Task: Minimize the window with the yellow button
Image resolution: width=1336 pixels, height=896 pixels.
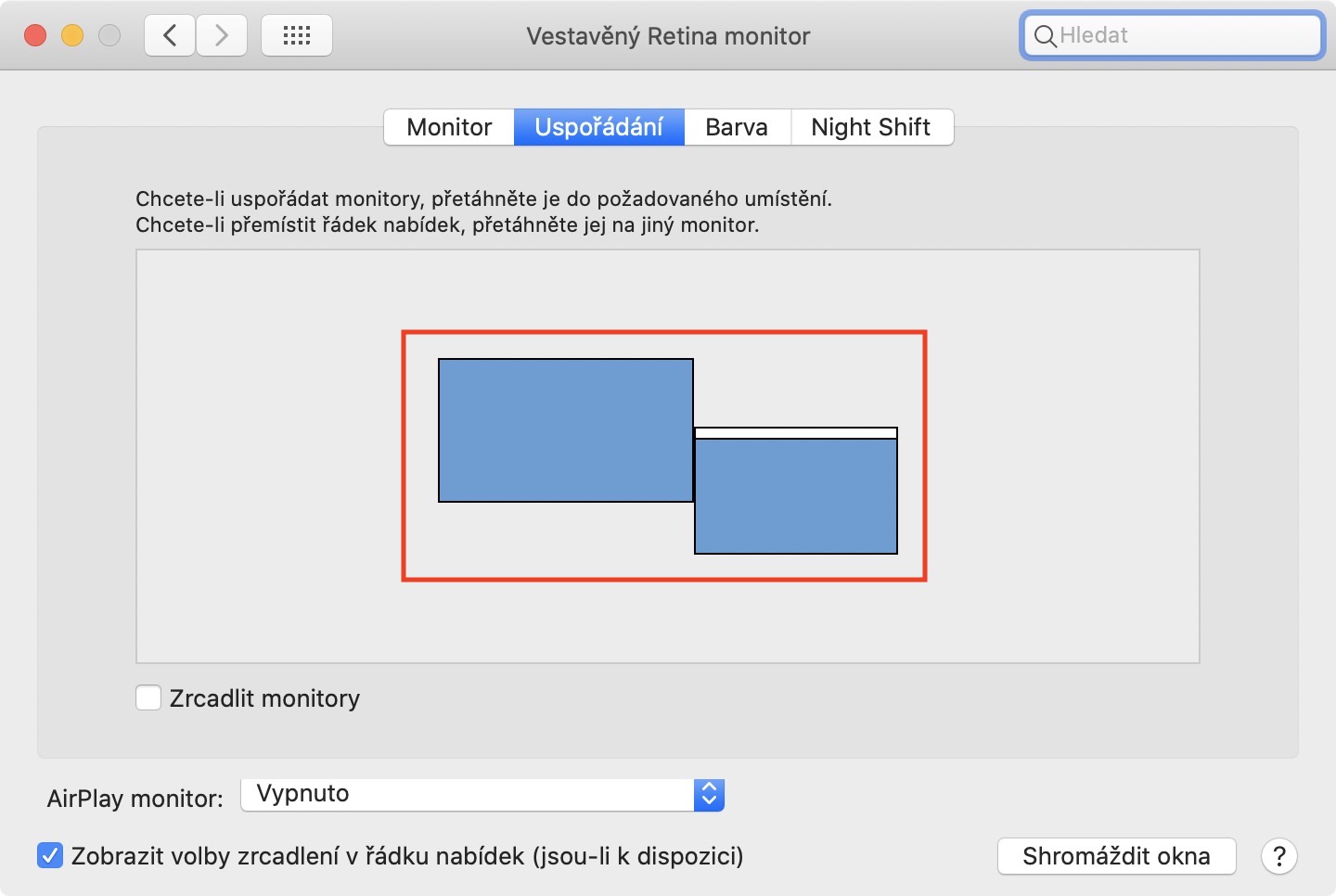Action: point(72,36)
